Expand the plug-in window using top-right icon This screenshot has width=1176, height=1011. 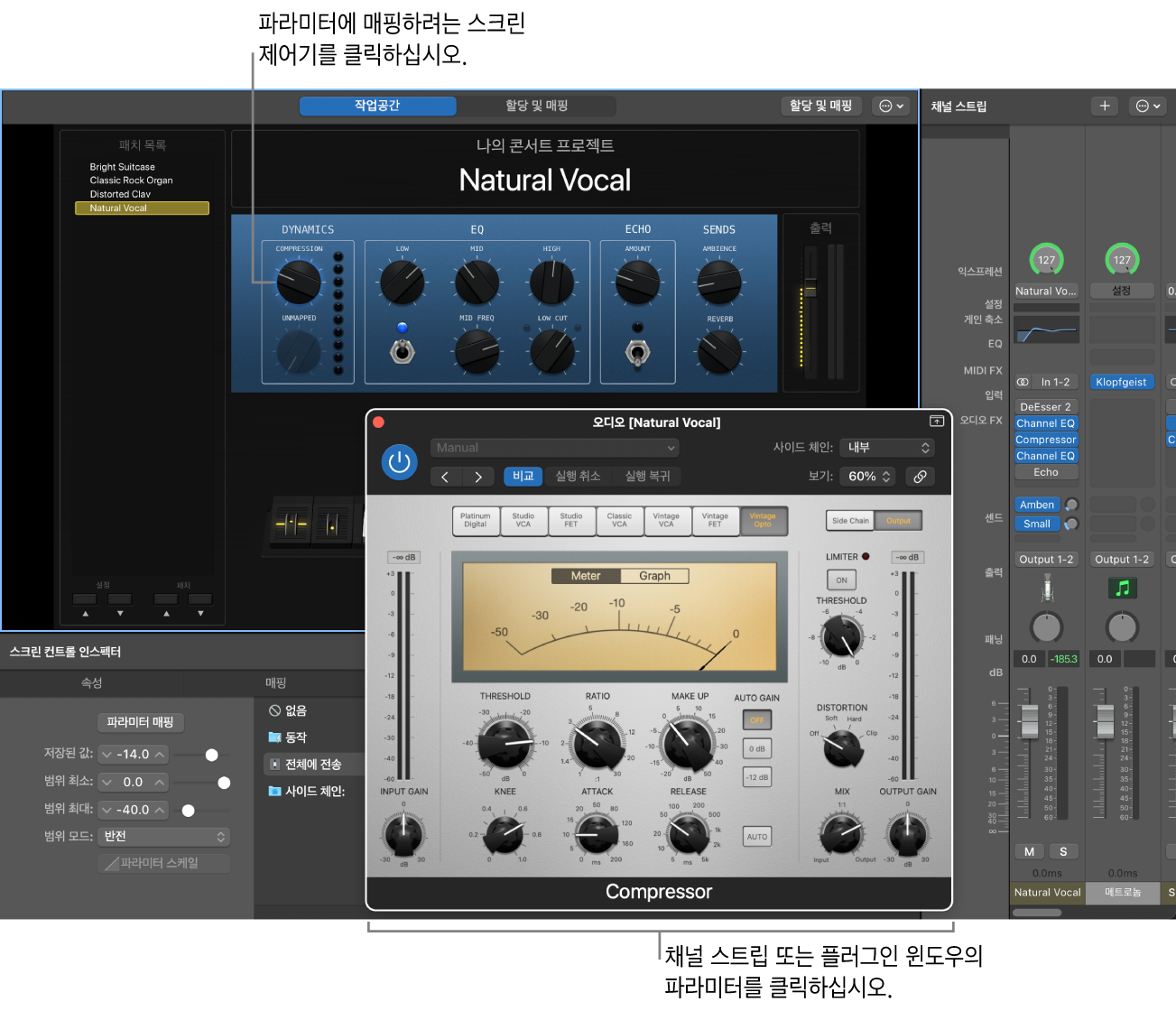[x=937, y=422]
